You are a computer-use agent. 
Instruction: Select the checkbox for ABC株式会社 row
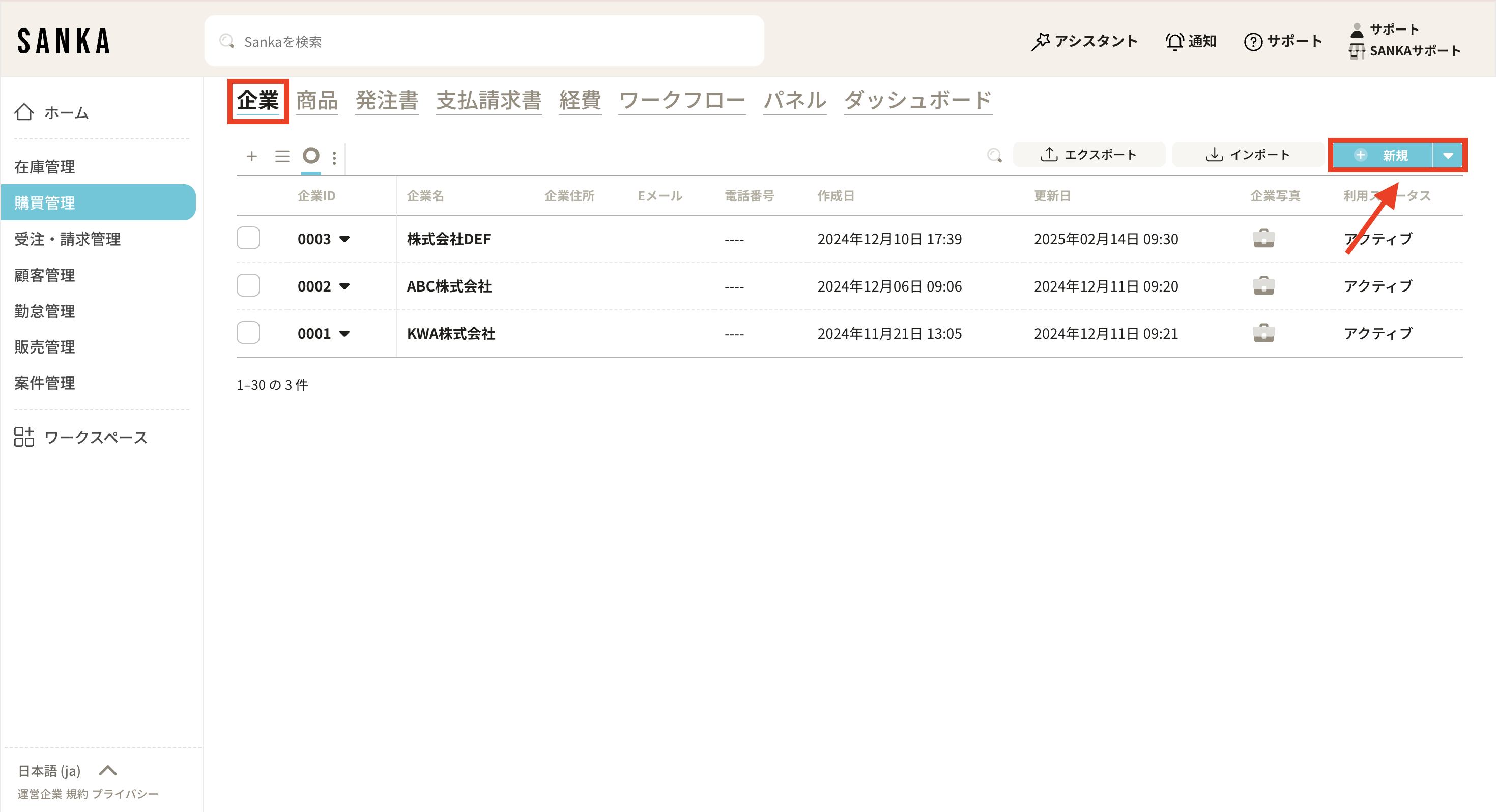248,286
